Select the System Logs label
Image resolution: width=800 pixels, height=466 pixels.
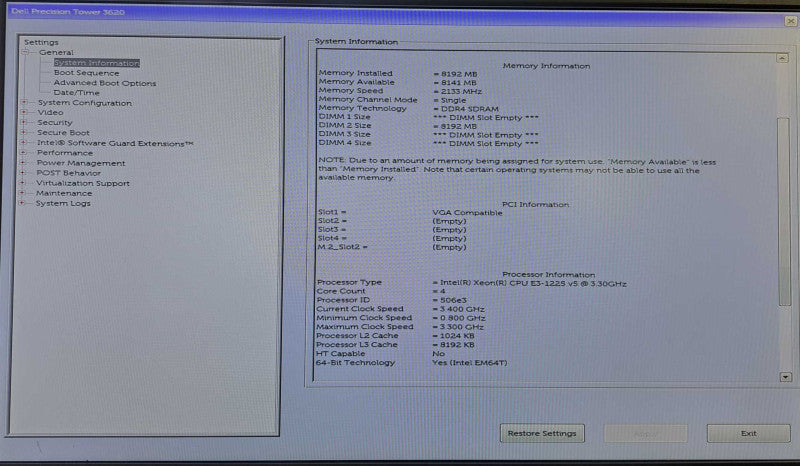[x=63, y=203]
